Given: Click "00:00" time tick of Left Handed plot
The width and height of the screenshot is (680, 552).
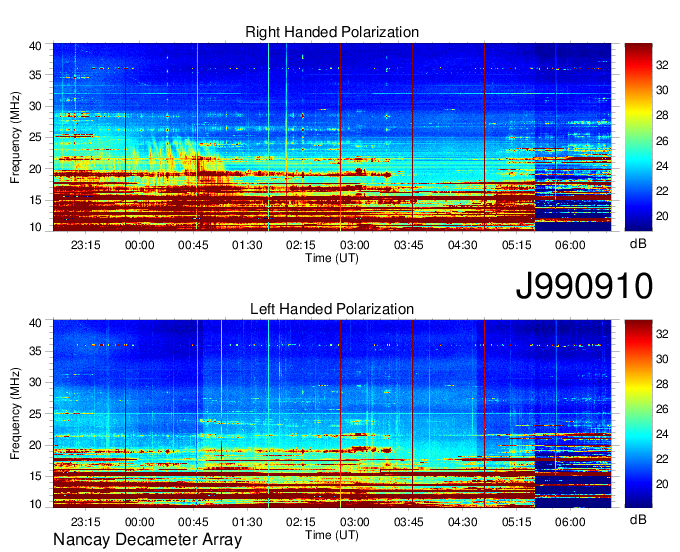Looking at the screenshot, I should point(140,522).
